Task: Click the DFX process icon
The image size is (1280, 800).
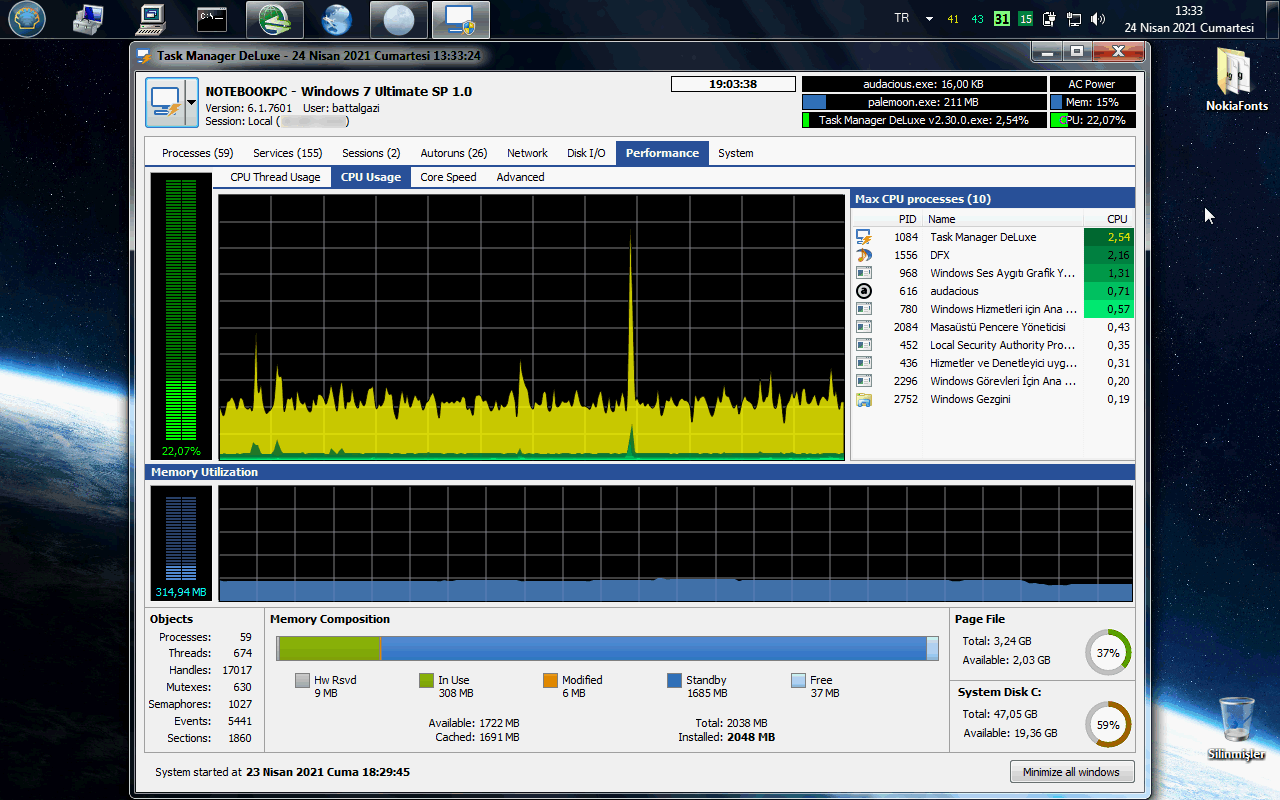Action: click(x=864, y=255)
